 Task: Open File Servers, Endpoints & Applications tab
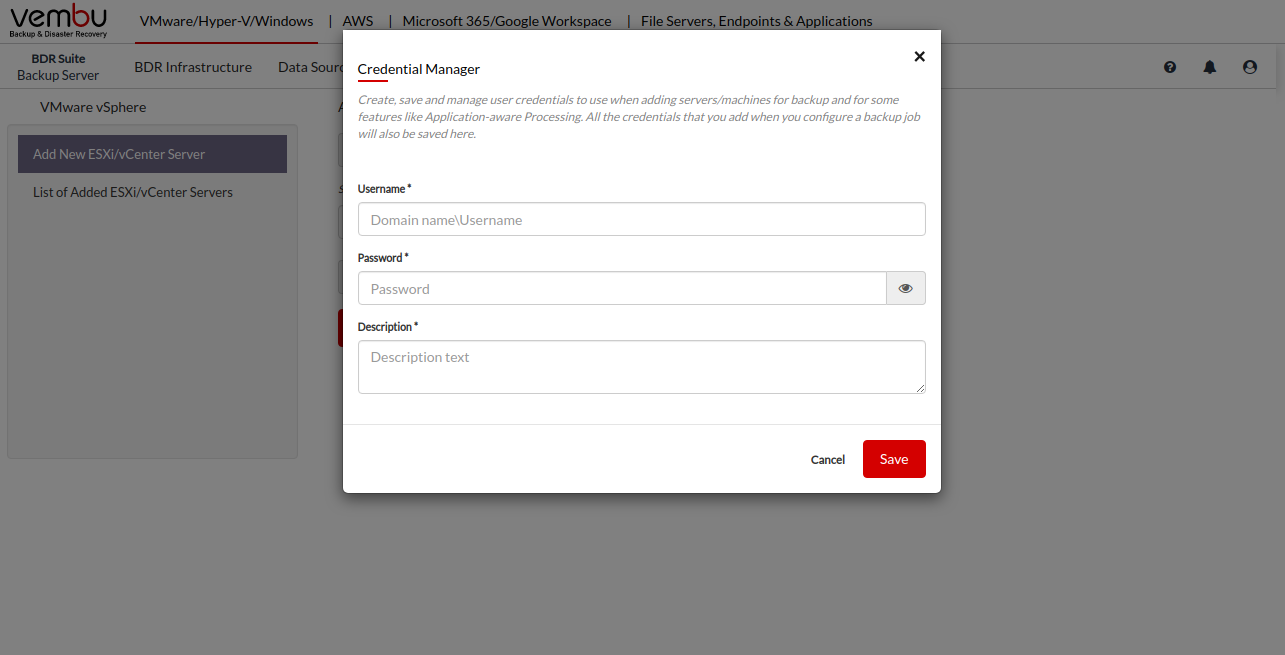(x=756, y=21)
